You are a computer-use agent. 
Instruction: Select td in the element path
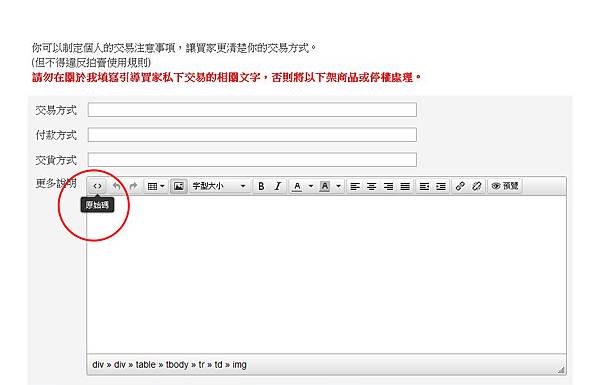pos(218,365)
